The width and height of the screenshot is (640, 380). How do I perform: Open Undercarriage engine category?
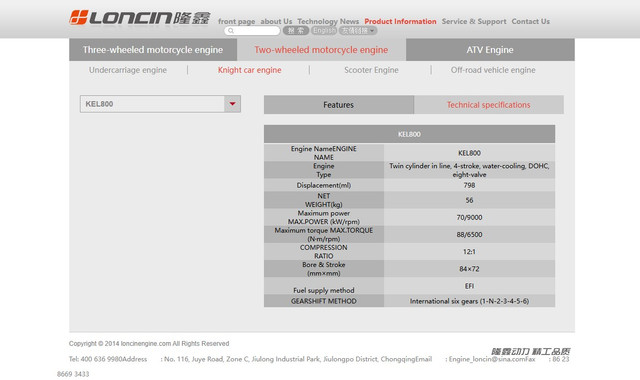point(128,70)
